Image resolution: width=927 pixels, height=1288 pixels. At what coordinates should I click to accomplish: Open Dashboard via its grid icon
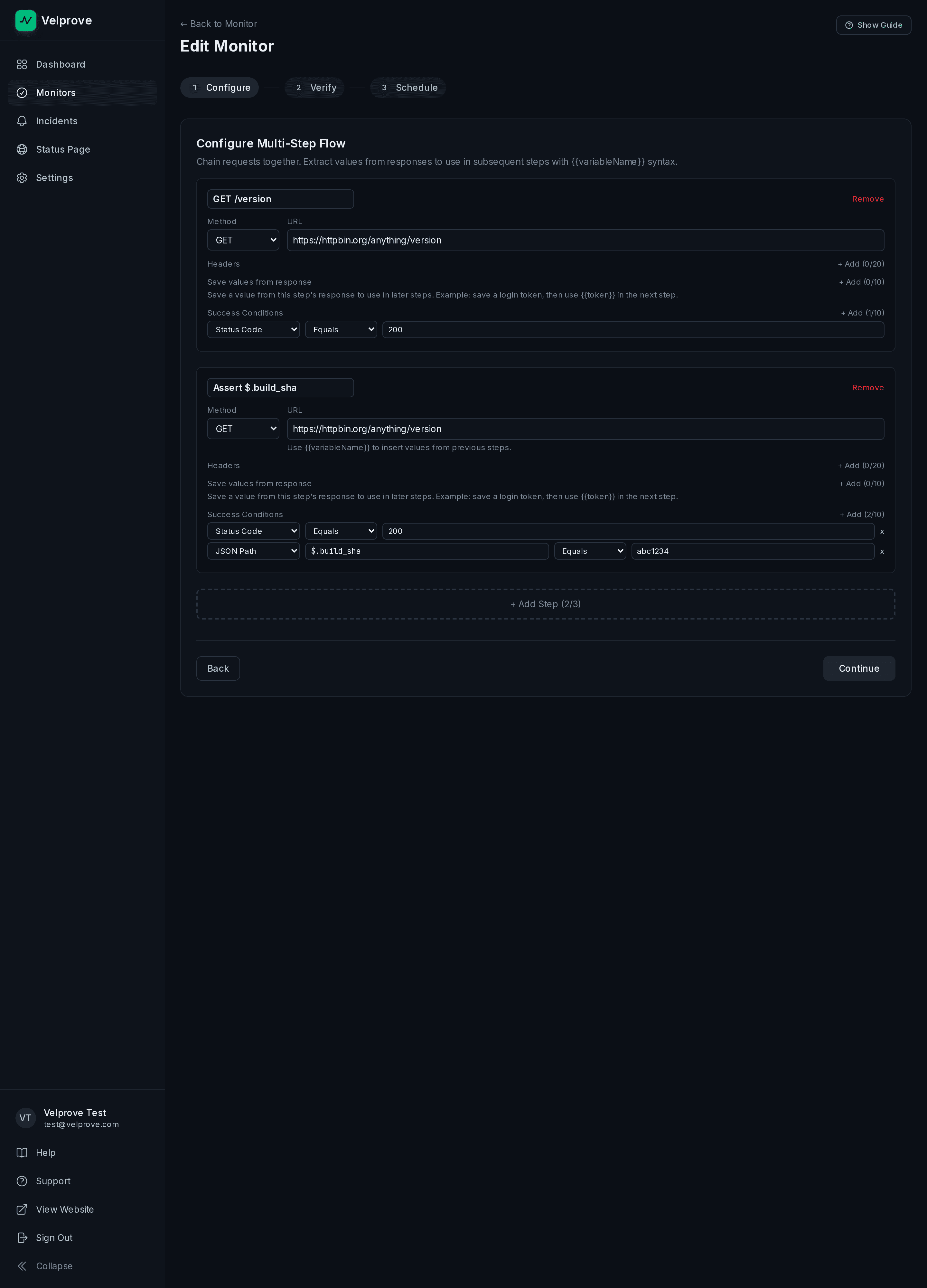[22, 65]
